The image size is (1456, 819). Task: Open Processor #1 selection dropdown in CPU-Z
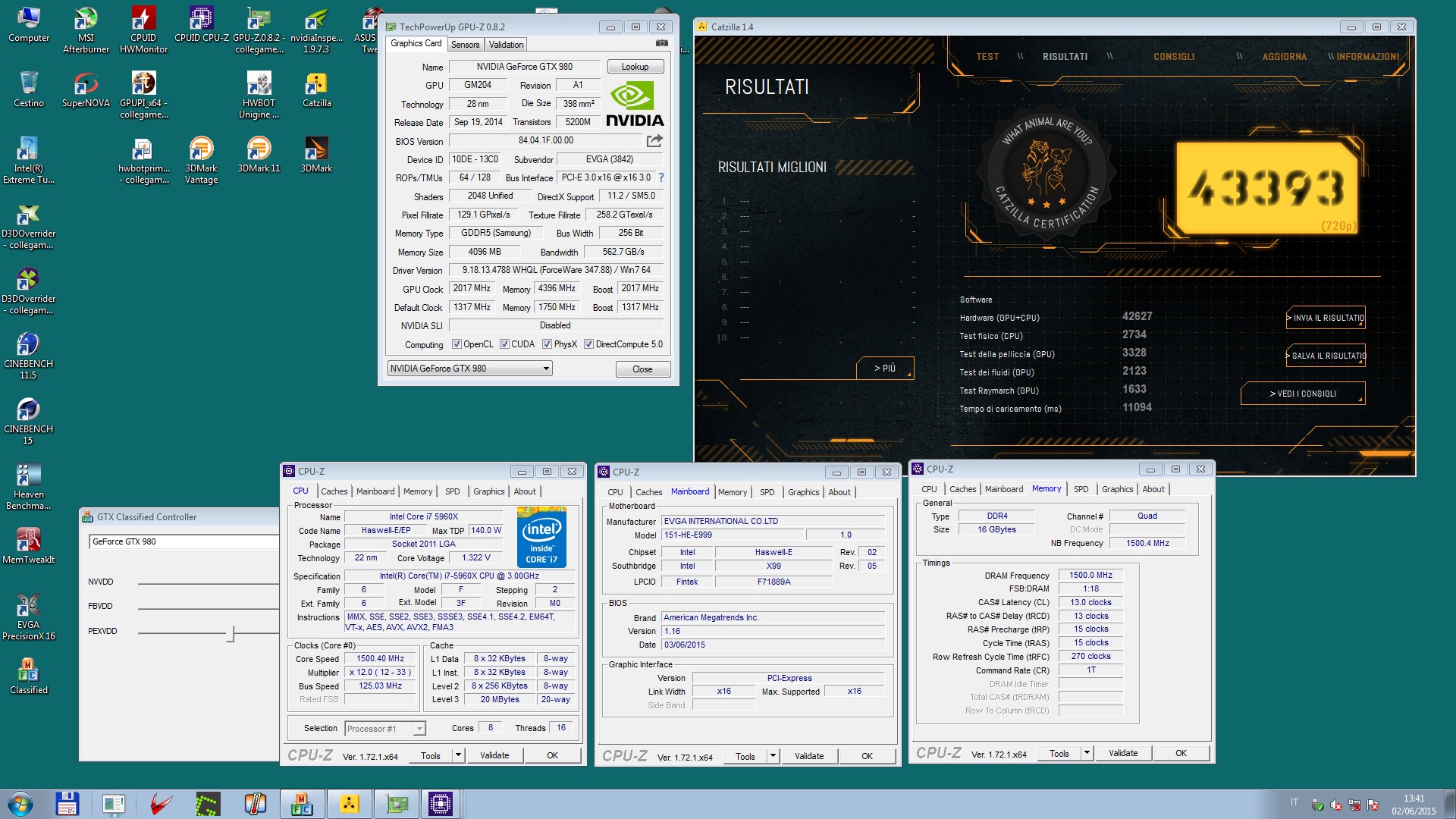(384, 729)
